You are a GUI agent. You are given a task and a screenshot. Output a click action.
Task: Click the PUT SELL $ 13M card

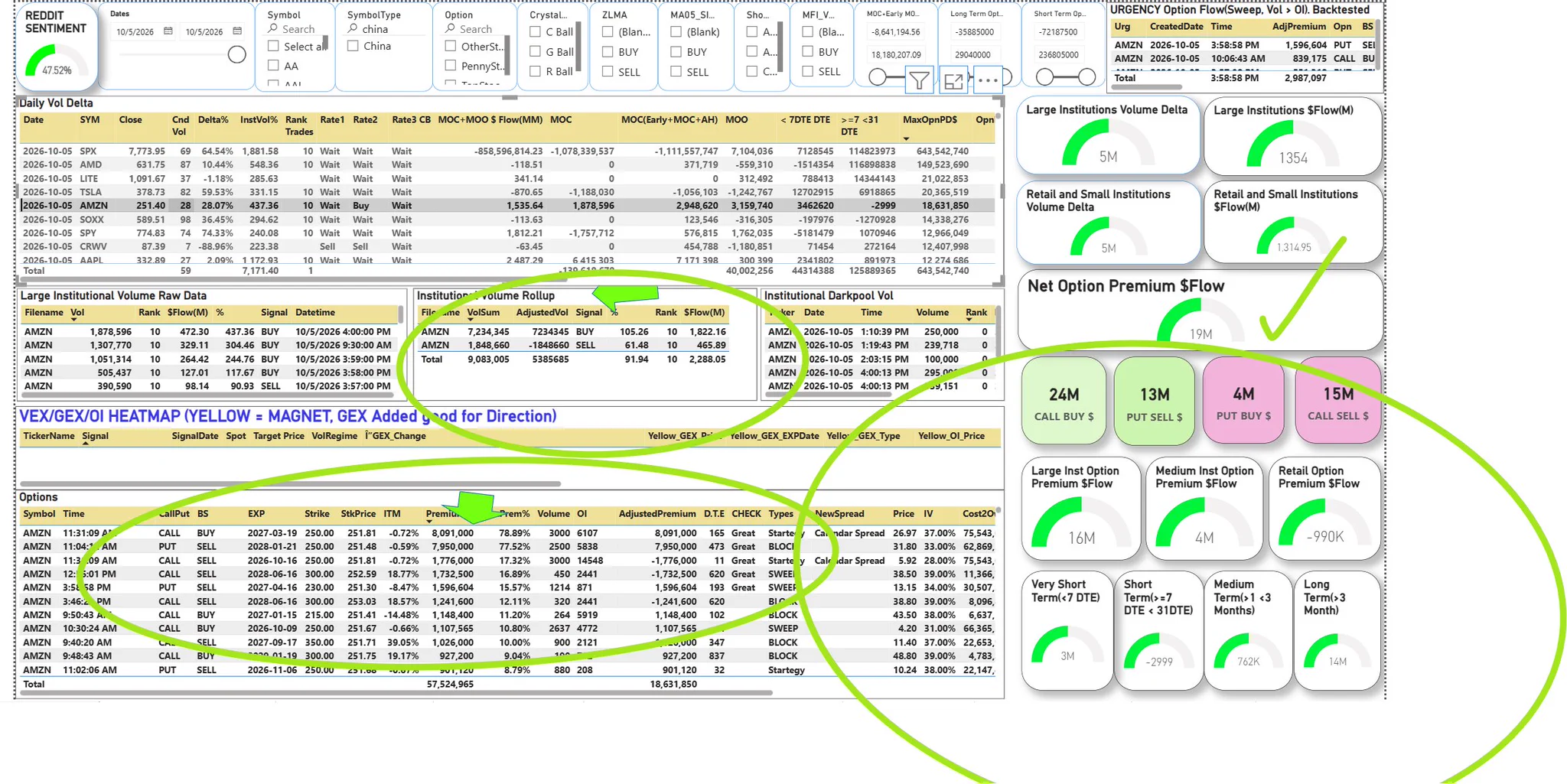coord(1154,401)
